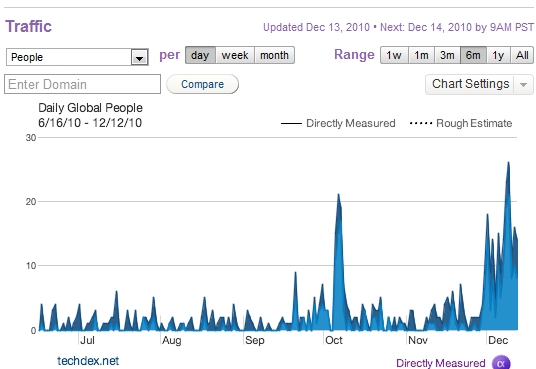The image size is (536, 369).
Task: Click the Rough Estimate legend entry
Action: pyautogui.click(x=461, y=123)
